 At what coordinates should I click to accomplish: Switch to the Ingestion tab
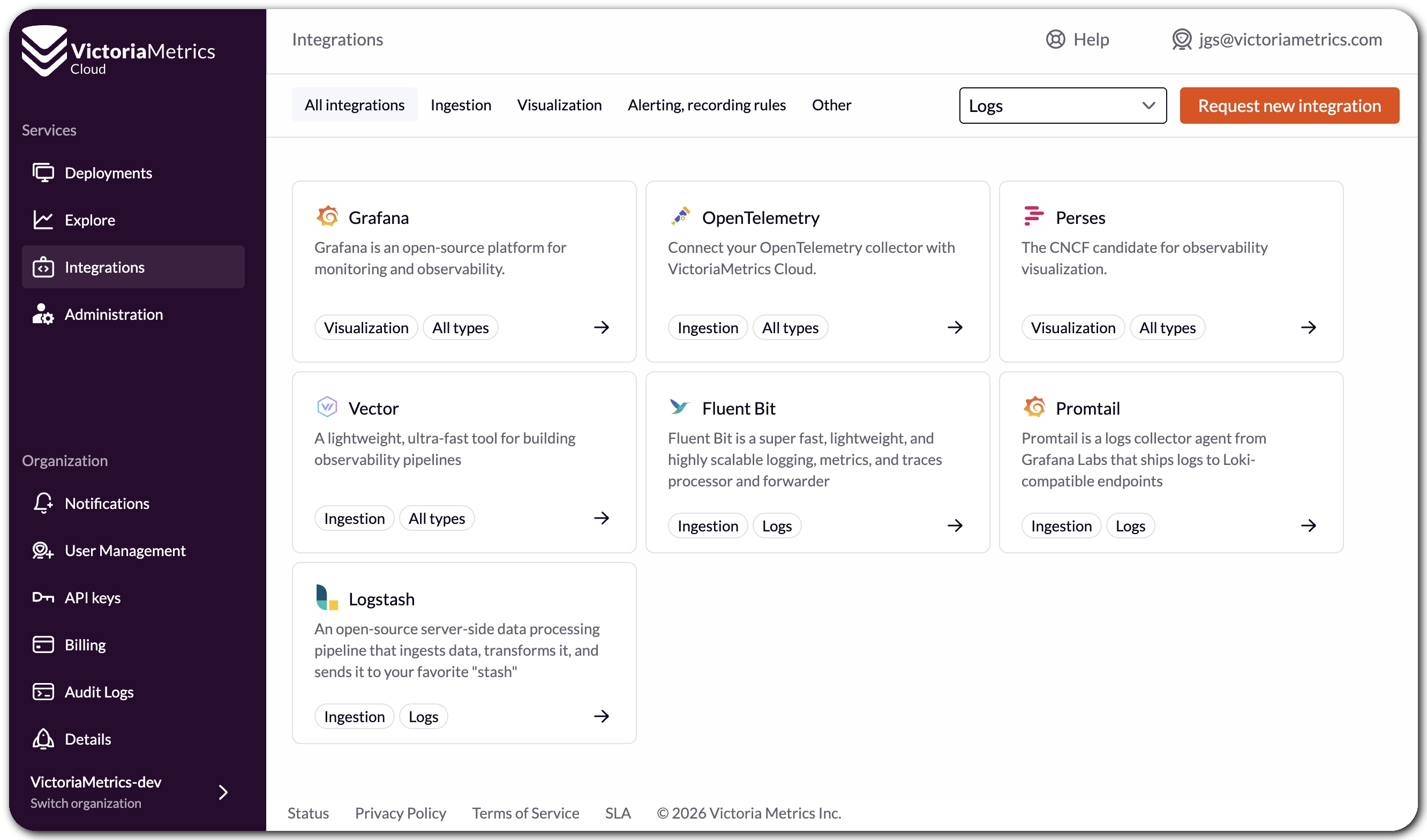[x=460, y=105]
